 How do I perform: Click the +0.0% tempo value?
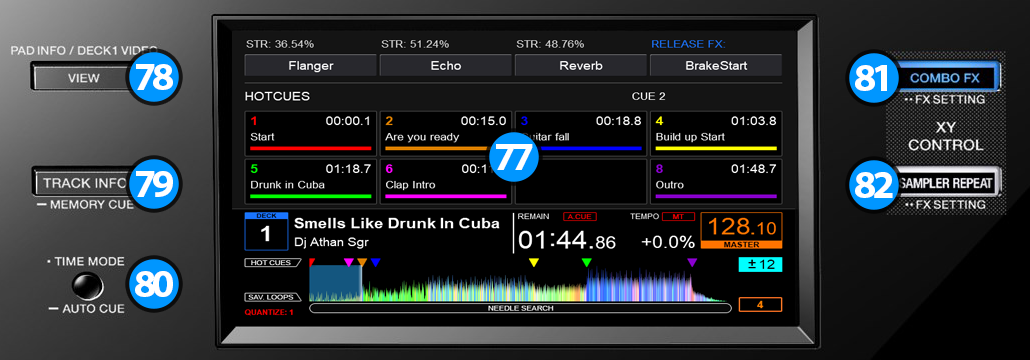coord(668,242)
